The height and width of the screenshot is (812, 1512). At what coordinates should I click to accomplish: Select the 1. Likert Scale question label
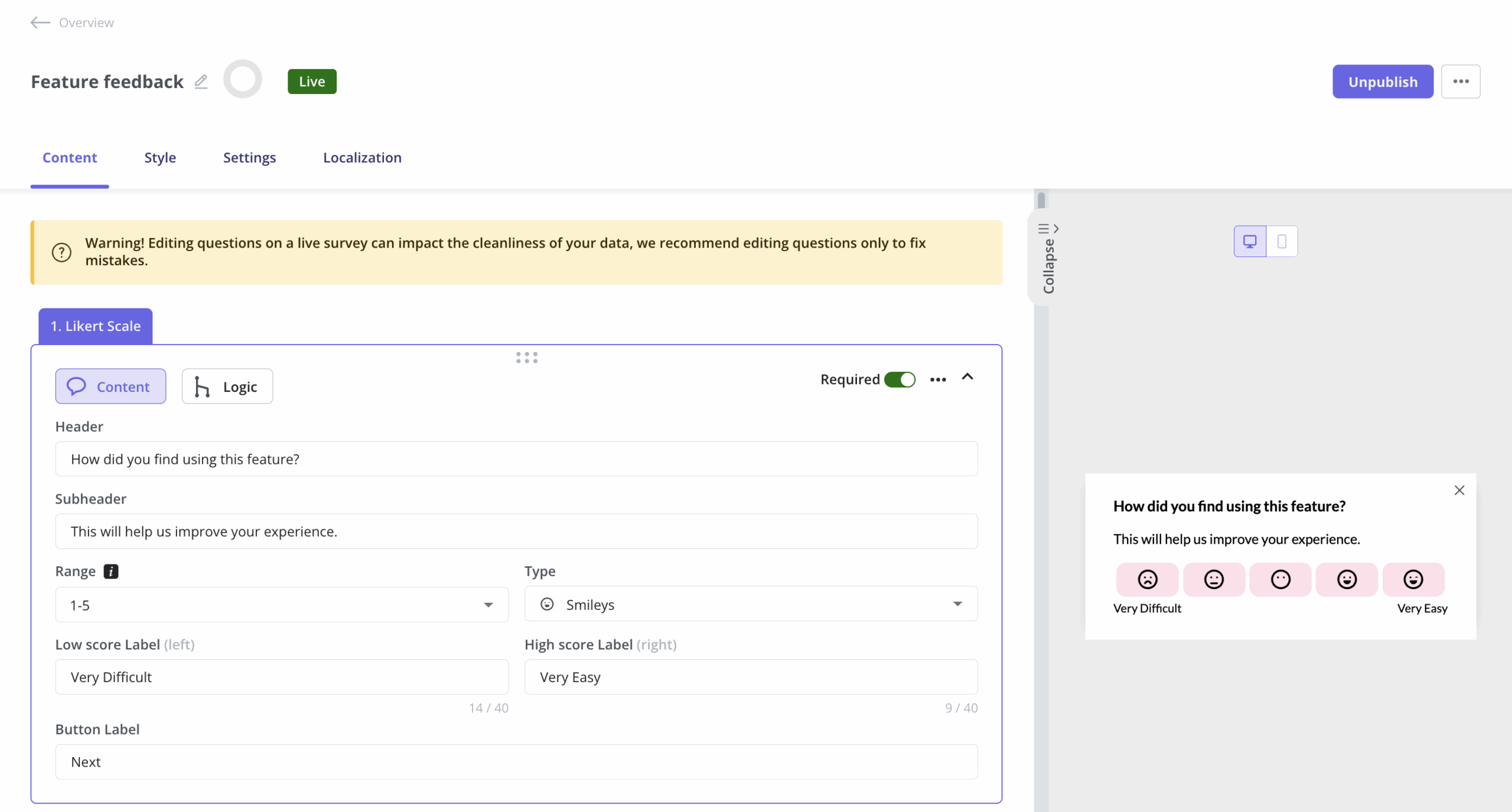click(96, 326)
